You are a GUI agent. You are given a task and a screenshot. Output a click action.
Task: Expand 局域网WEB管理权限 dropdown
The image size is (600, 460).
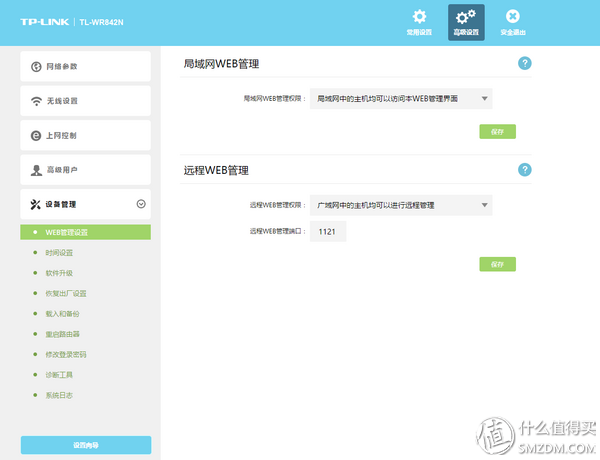click(401, 98)
